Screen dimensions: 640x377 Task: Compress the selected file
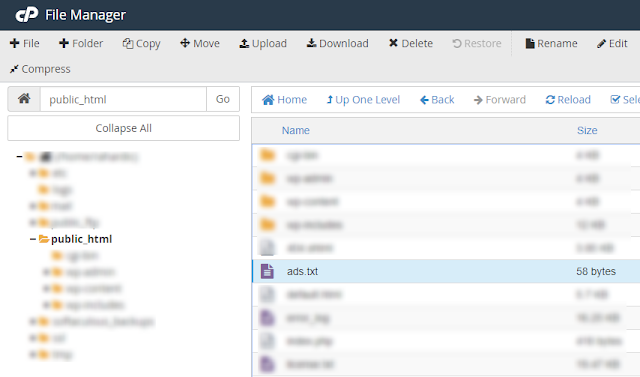point(40,69)
